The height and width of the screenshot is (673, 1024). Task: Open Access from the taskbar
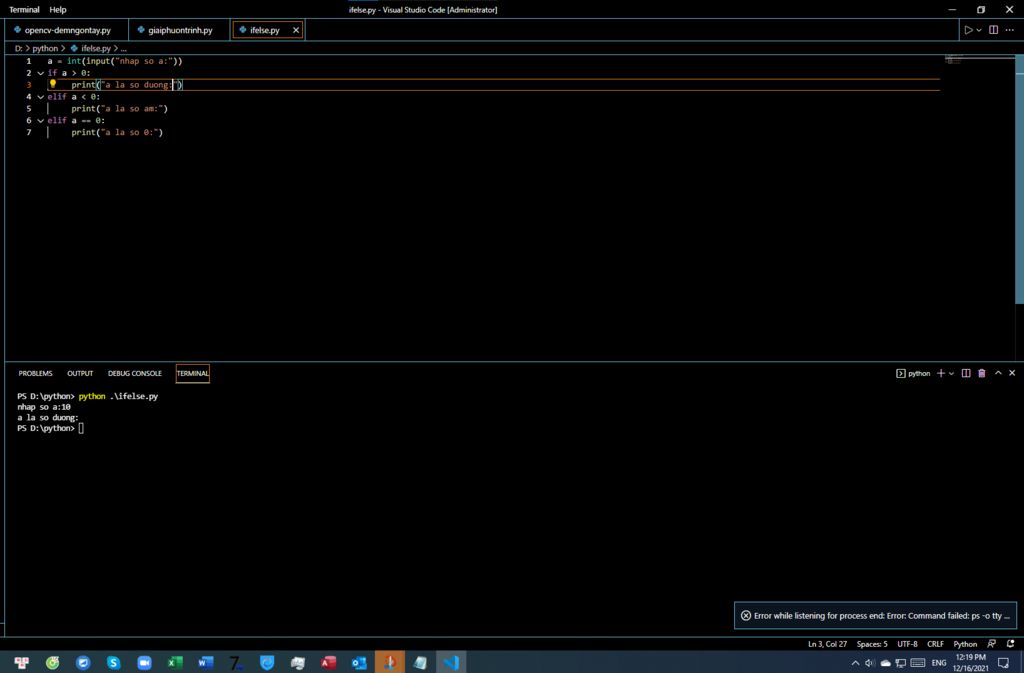(x=328, y=663)
